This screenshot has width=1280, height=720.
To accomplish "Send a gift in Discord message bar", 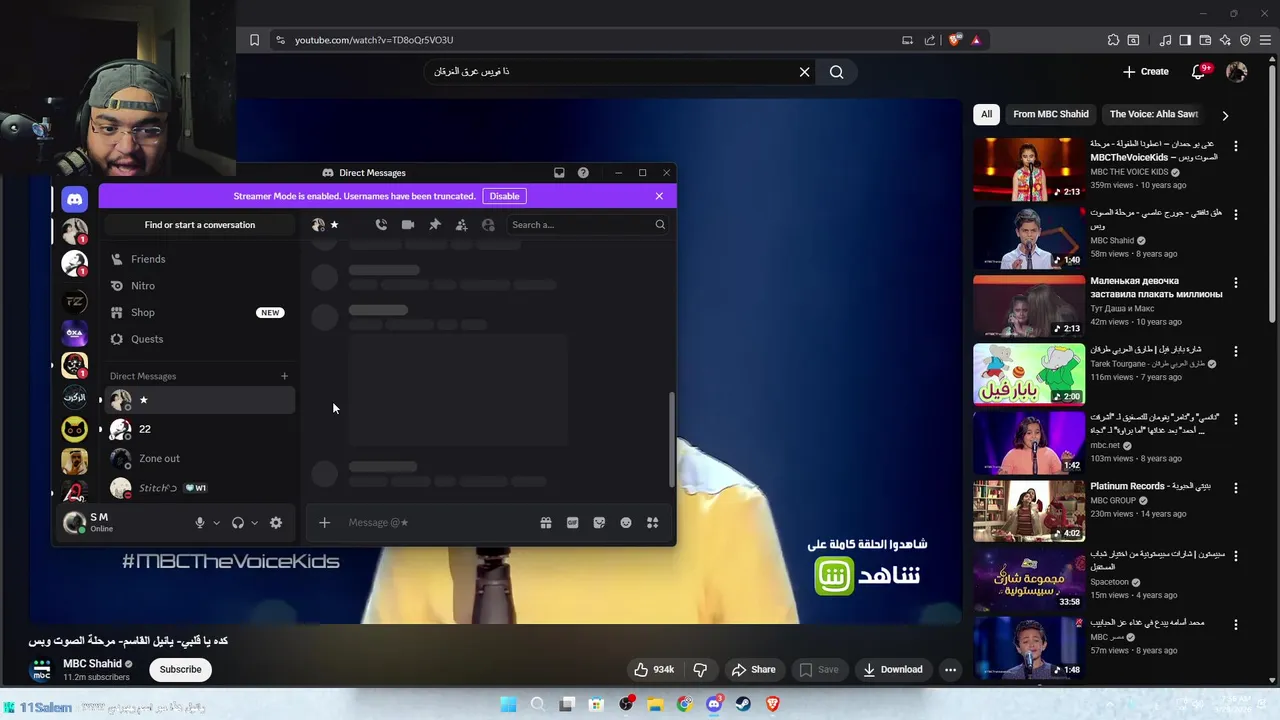I will [546, 522].
